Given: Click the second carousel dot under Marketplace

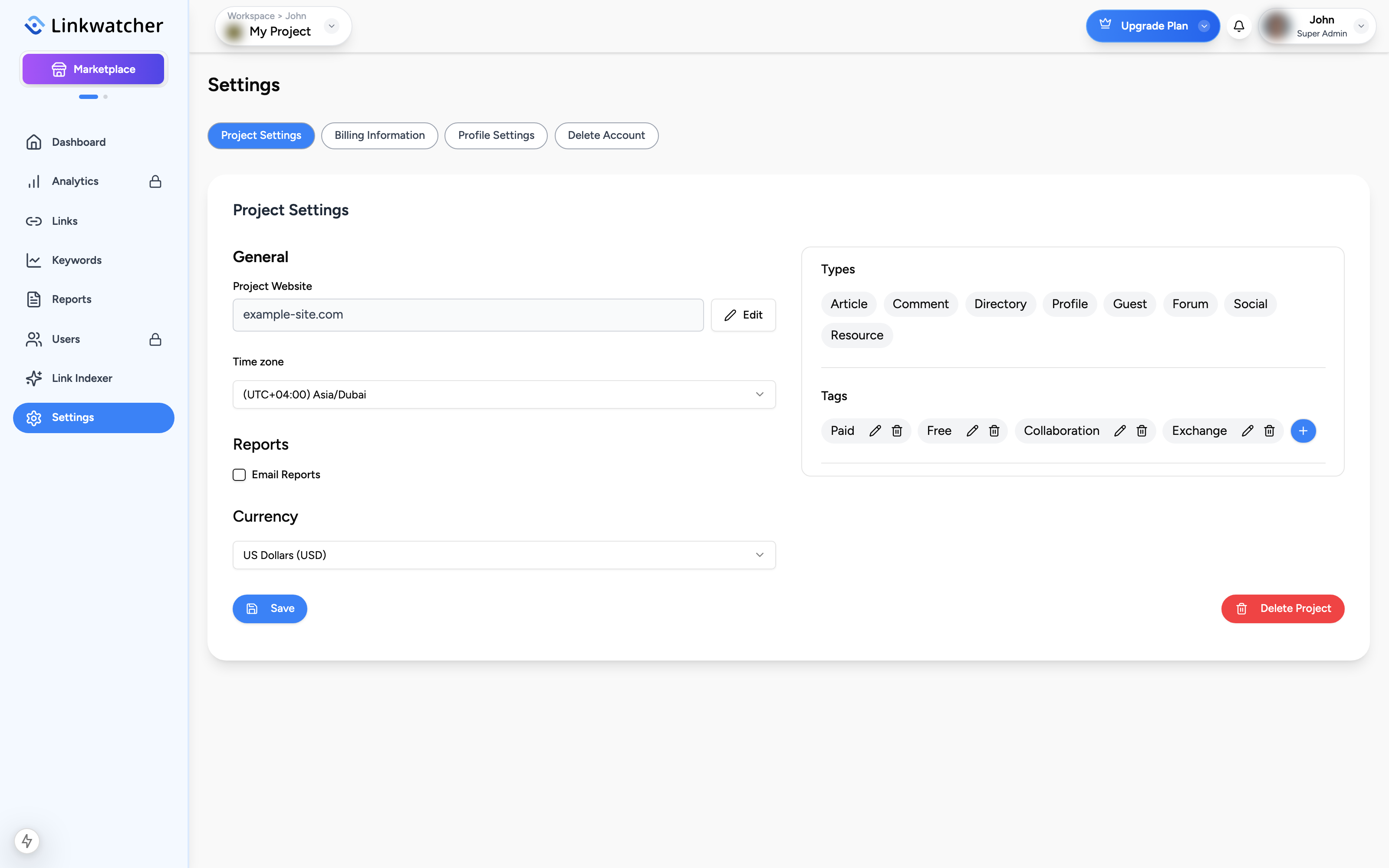Looking at the screenshot, I should [x=105, y=96].
